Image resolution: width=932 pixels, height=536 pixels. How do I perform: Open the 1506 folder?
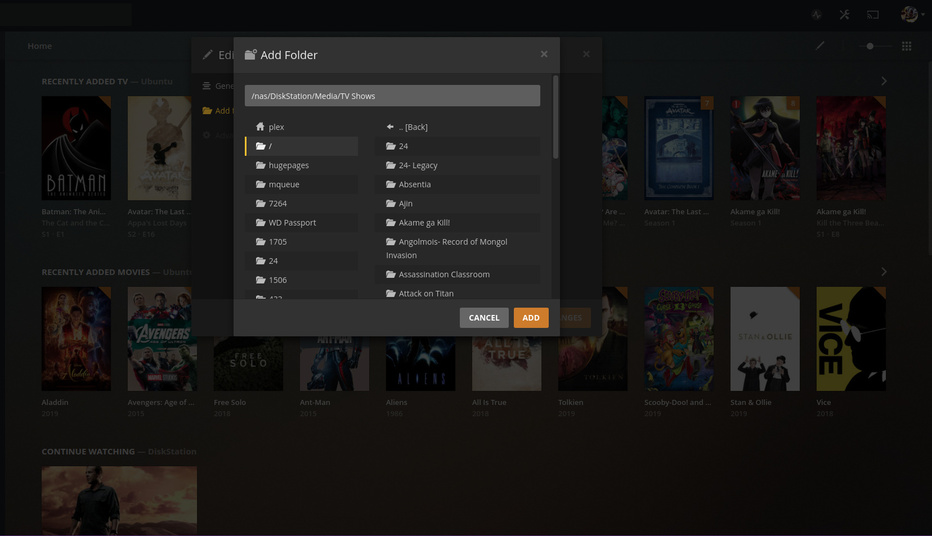coord(301,280)
